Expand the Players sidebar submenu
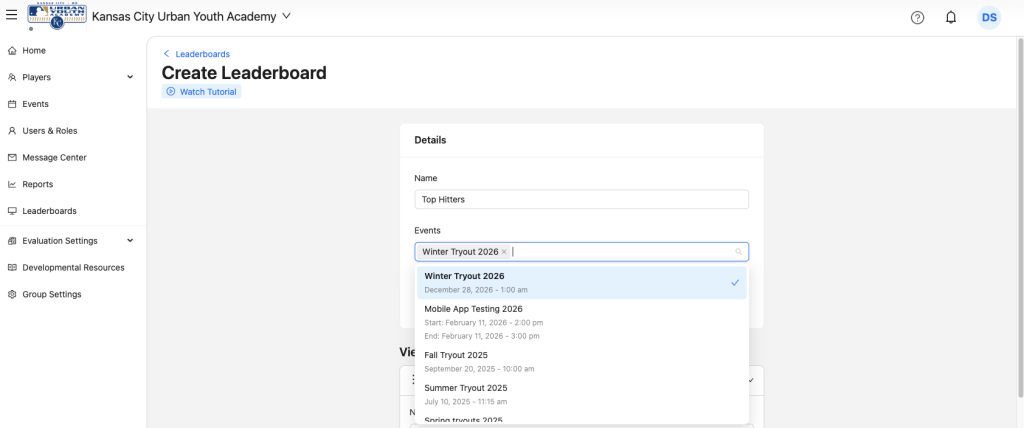Screen dimensions: 1024x428 130,77
